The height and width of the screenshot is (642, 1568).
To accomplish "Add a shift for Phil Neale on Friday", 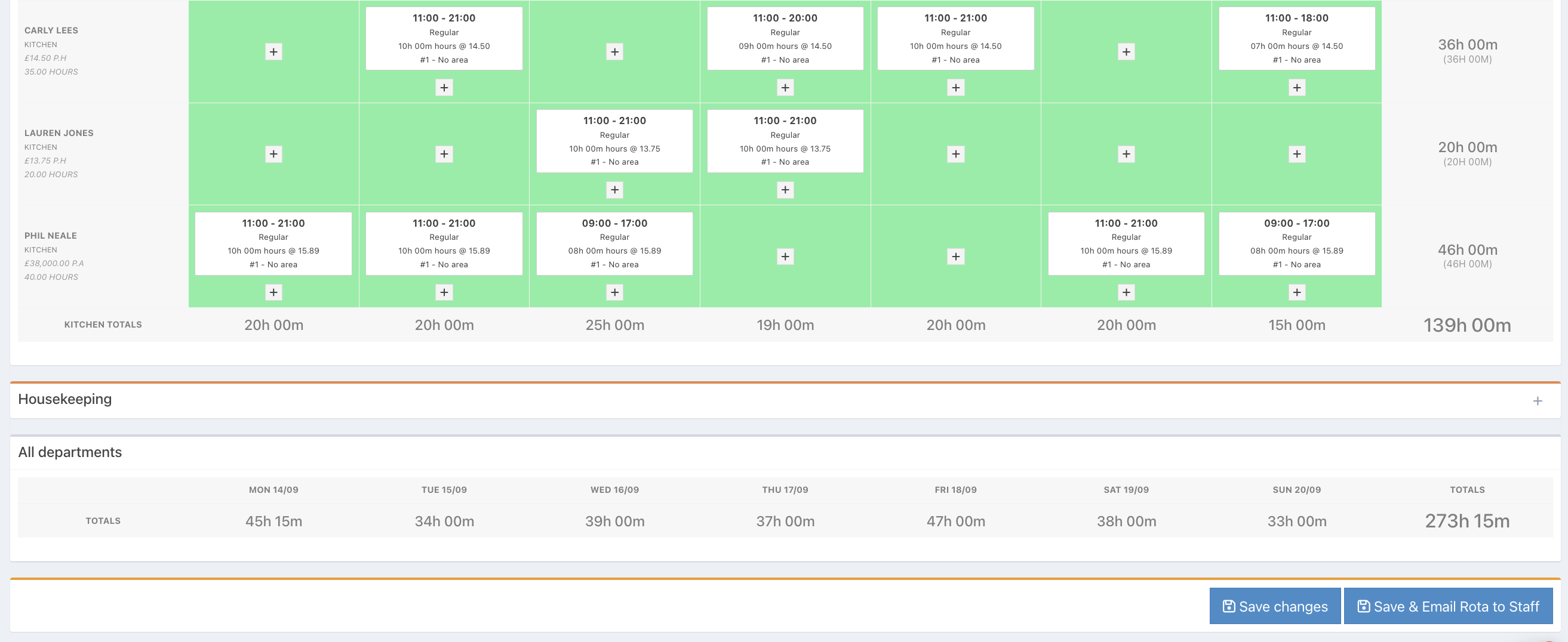I will [955, 257].
